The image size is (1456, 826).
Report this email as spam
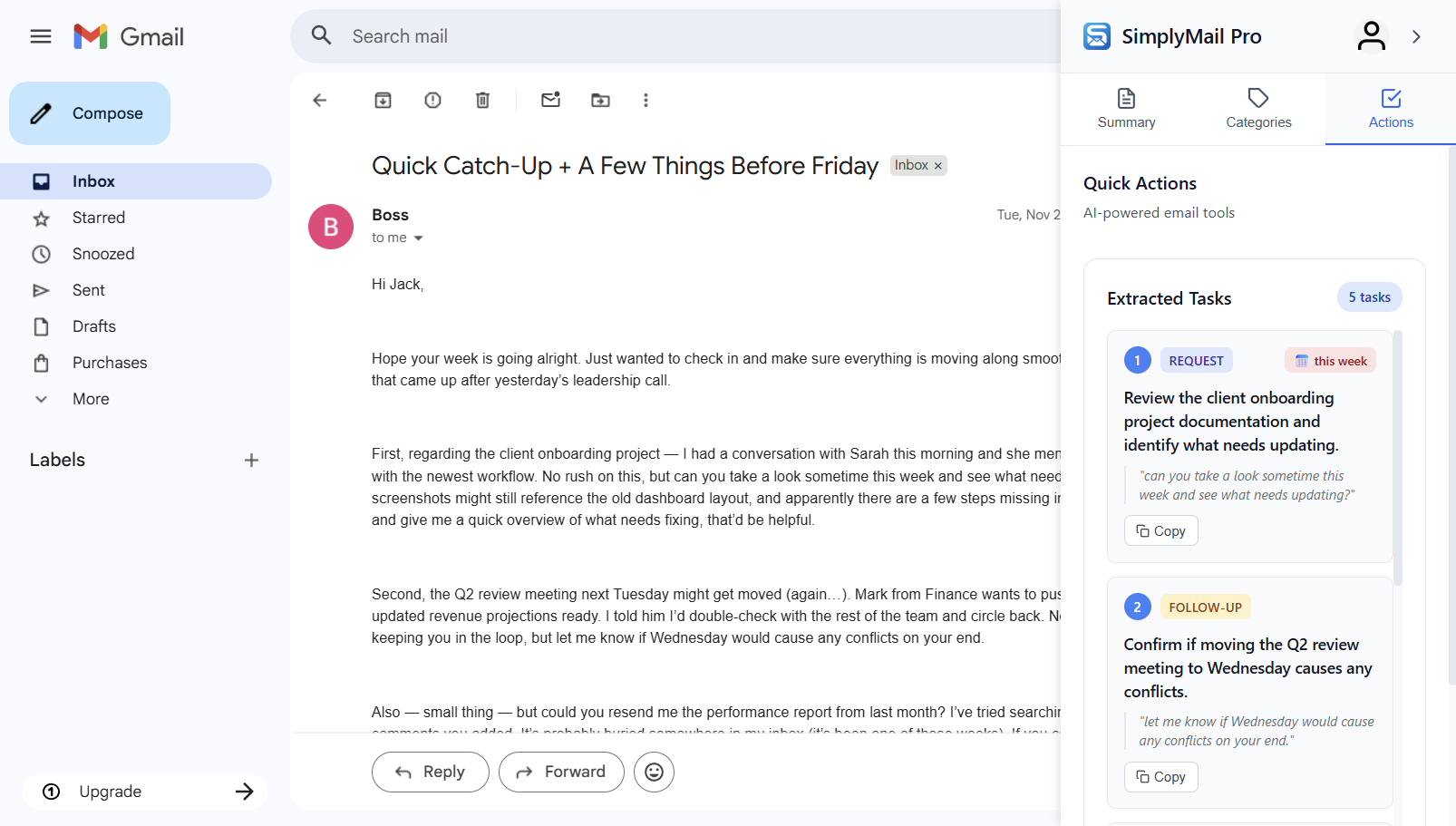[x=432, y=100]
